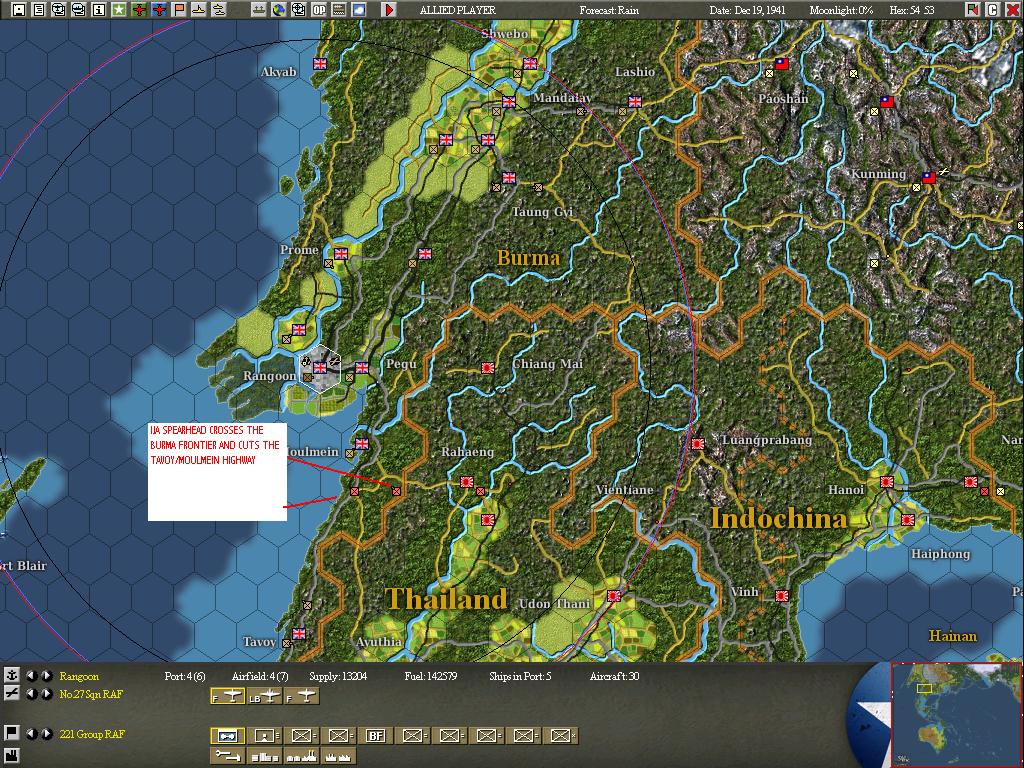Click 'Airfield: 4 (7)' text
The image size is (1024, 768).
pos(260,676)
